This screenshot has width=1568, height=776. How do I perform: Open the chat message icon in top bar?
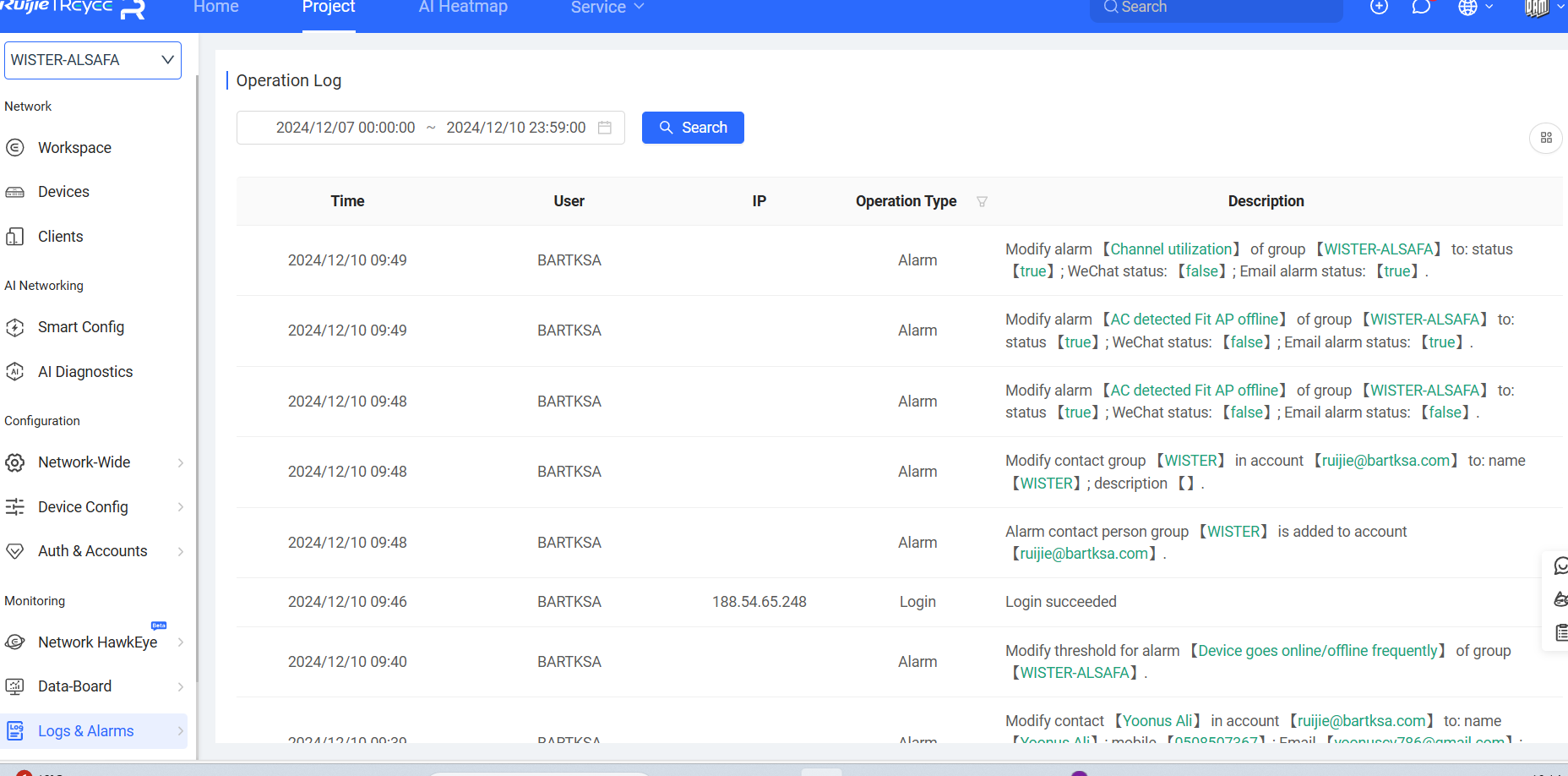1421,7
